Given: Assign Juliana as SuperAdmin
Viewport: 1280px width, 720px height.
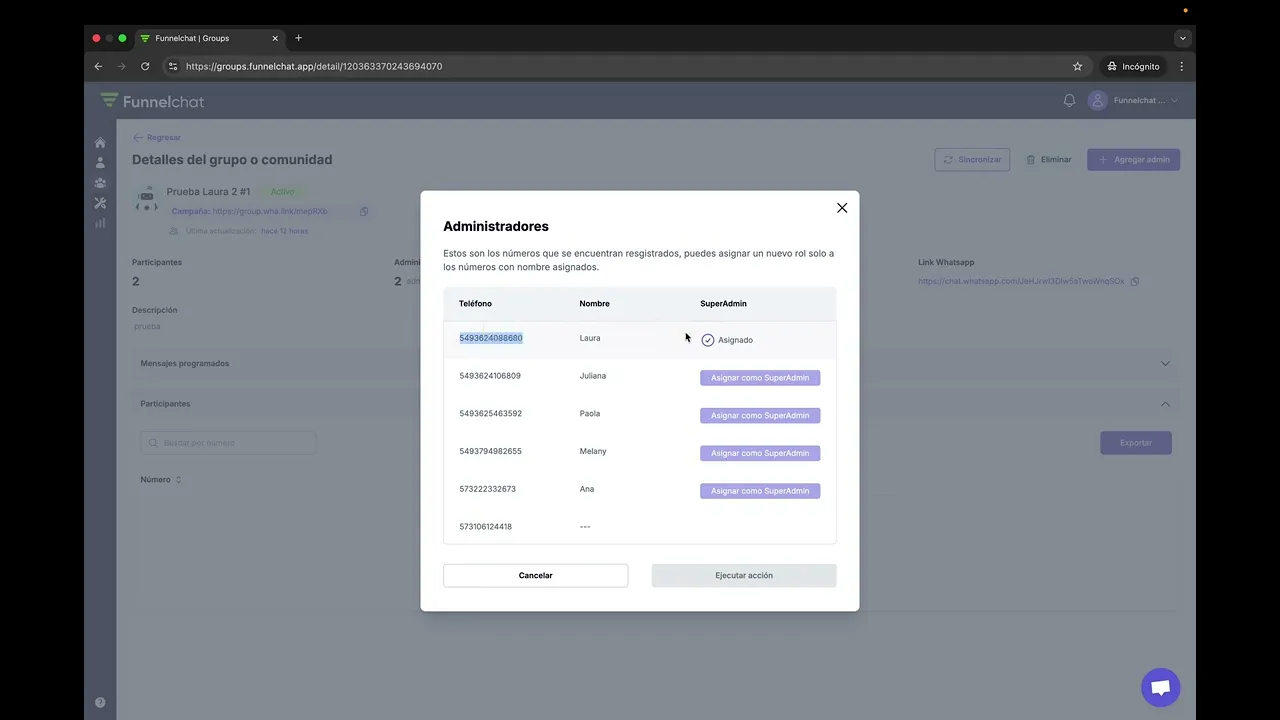Looking at the screenshot, I should tap(760, 378).
